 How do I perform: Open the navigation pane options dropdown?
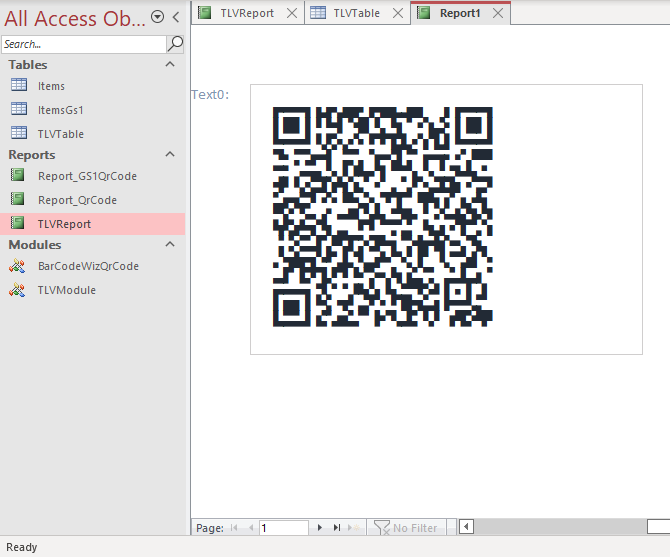pos(158,17)
